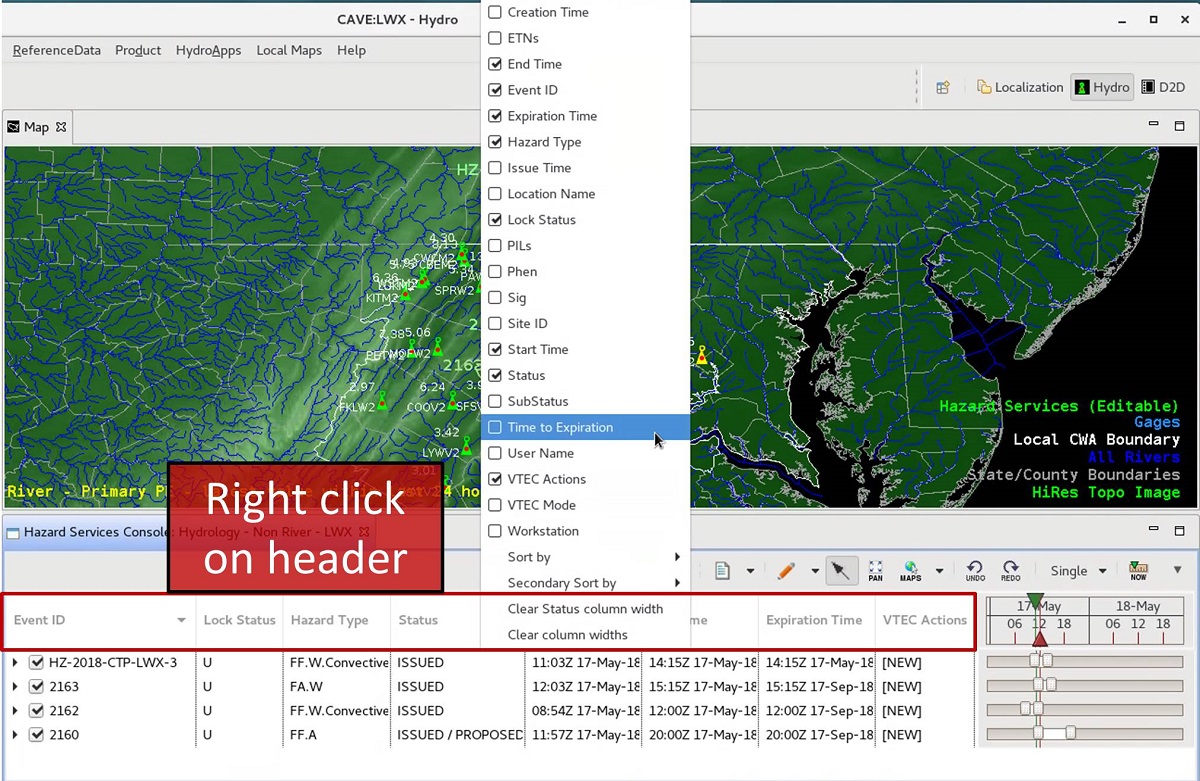Open the perspective chooser icon

(942, 87)
